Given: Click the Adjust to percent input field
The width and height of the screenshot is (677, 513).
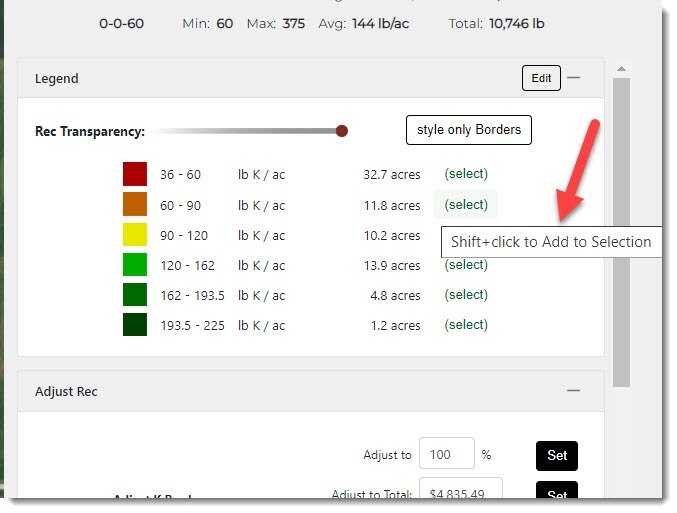Looking at the screenshot, I should tap(446, 454).
